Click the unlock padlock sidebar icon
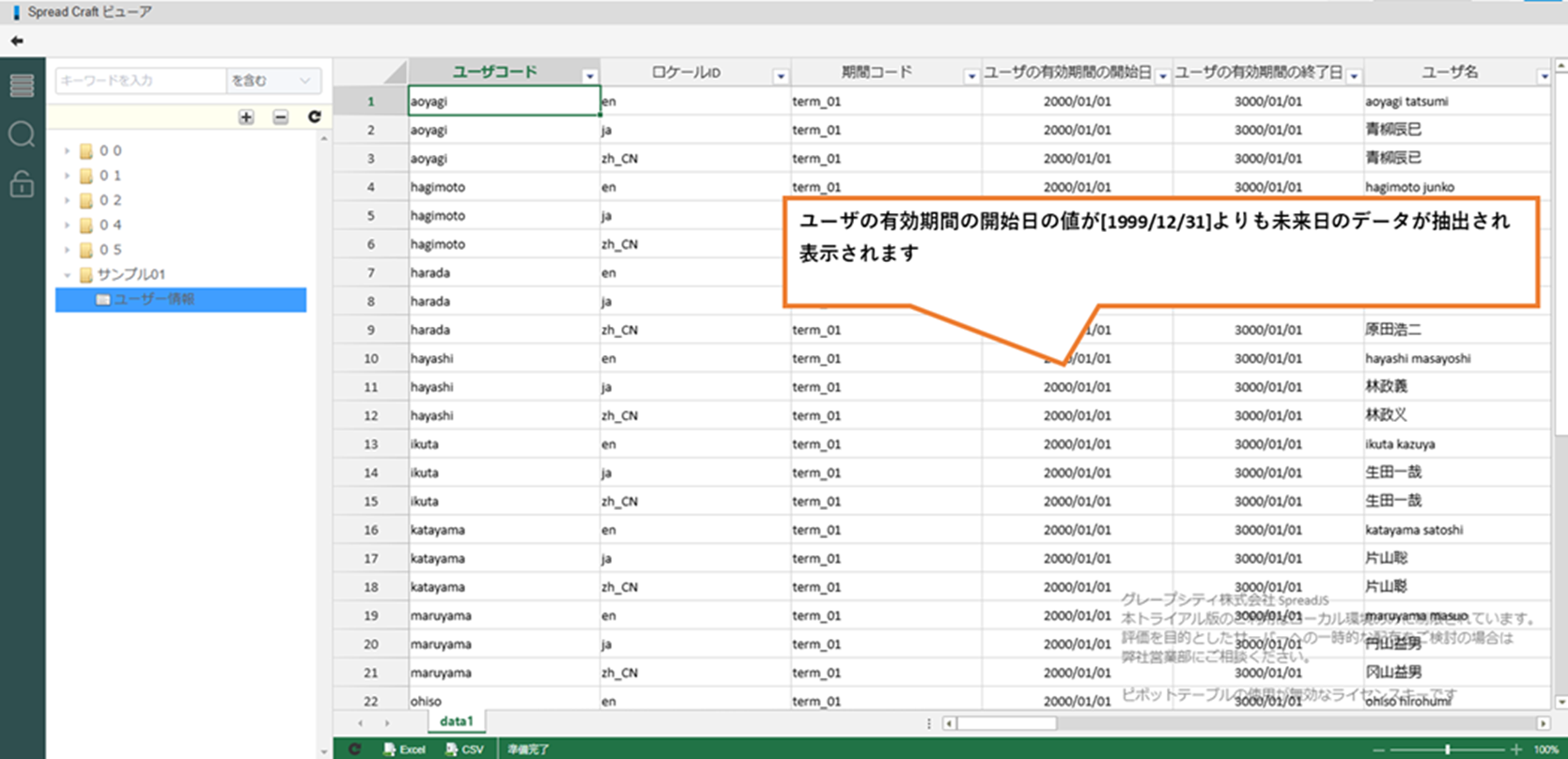Viewport: 1568px width, 759px height. [22, 184]
